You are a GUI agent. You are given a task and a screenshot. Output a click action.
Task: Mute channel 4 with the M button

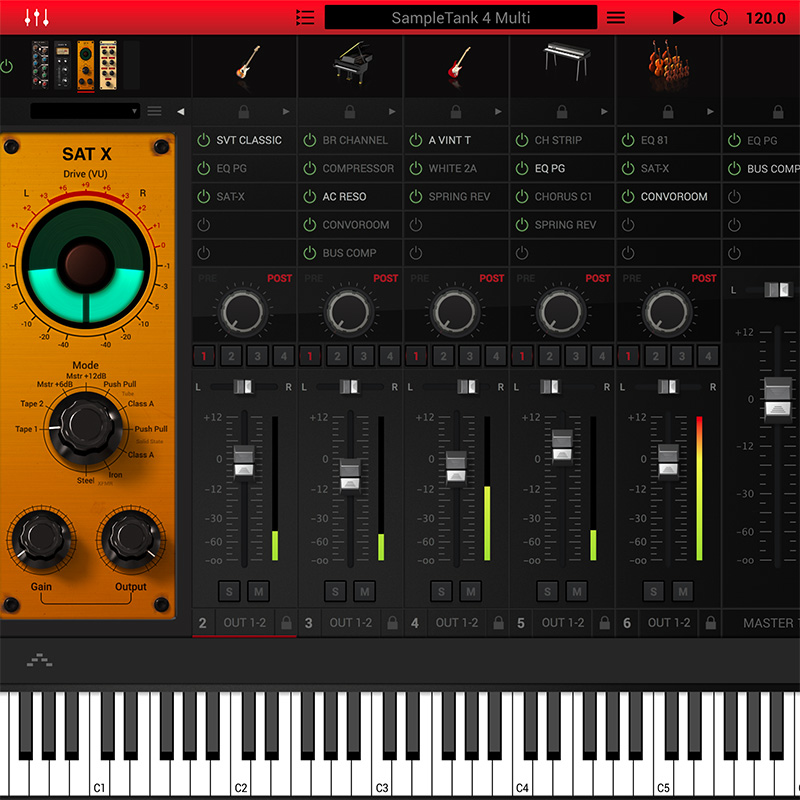coord(470,592)
